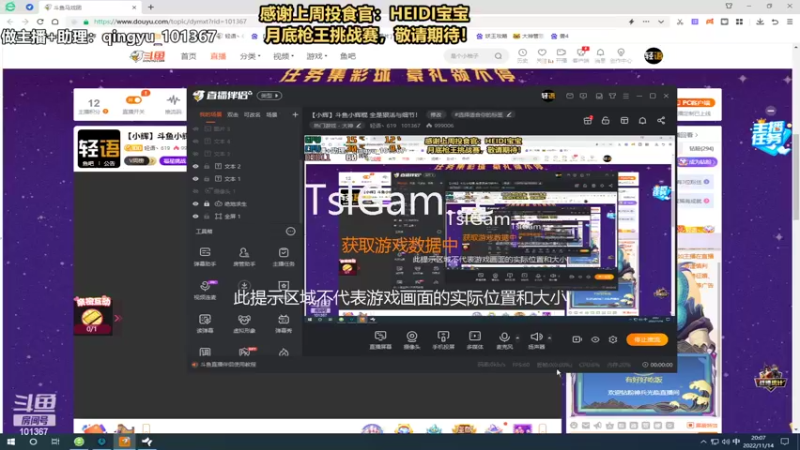Open the 游戏 dropdown in Douyu navigation
Image resolution: width=800 pixels, height=450 pixels.
[316, 56]
